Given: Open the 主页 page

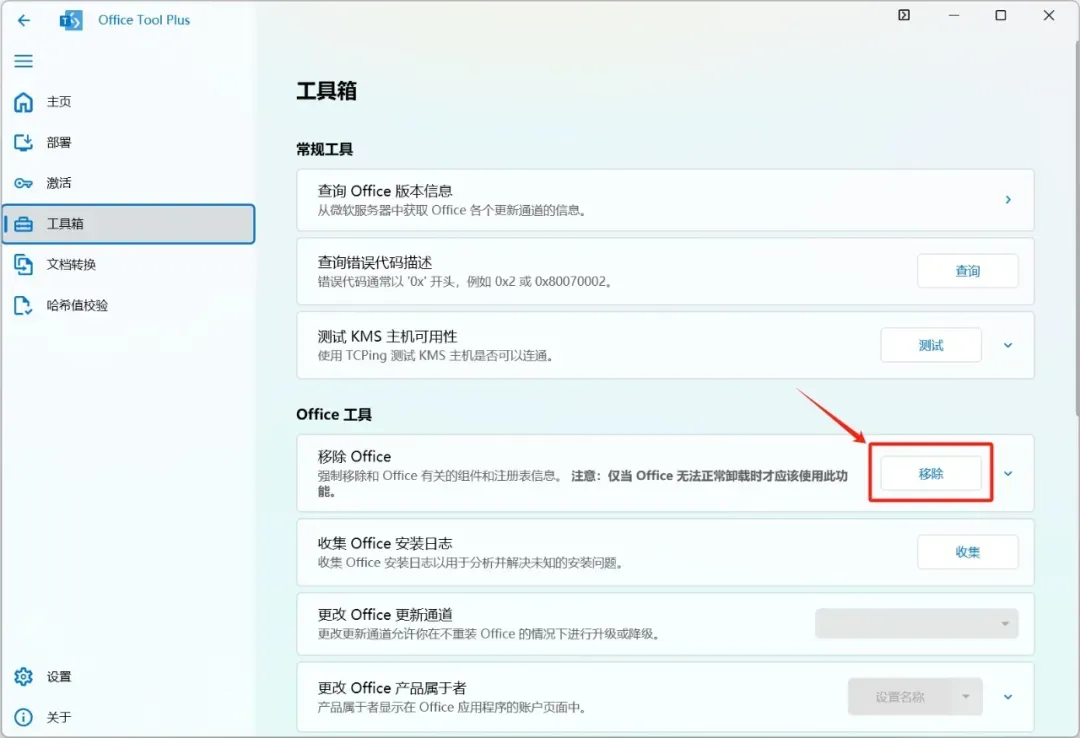Looking at the screenshot, I should coord(128,102).
